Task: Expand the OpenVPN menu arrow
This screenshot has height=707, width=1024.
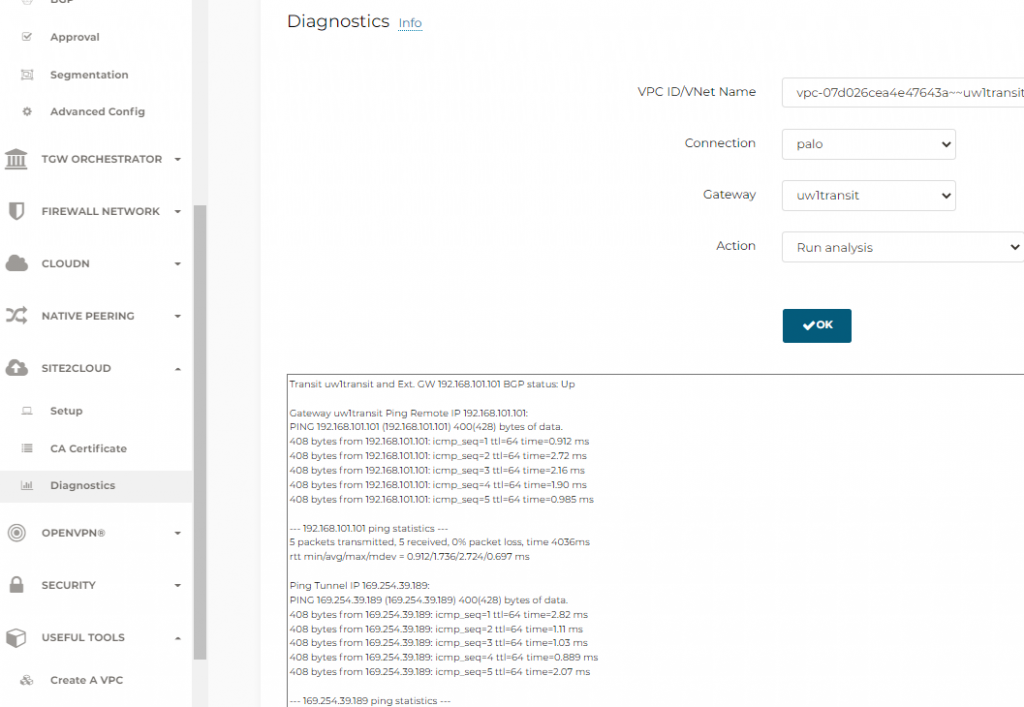Action: tap(178, 533)
